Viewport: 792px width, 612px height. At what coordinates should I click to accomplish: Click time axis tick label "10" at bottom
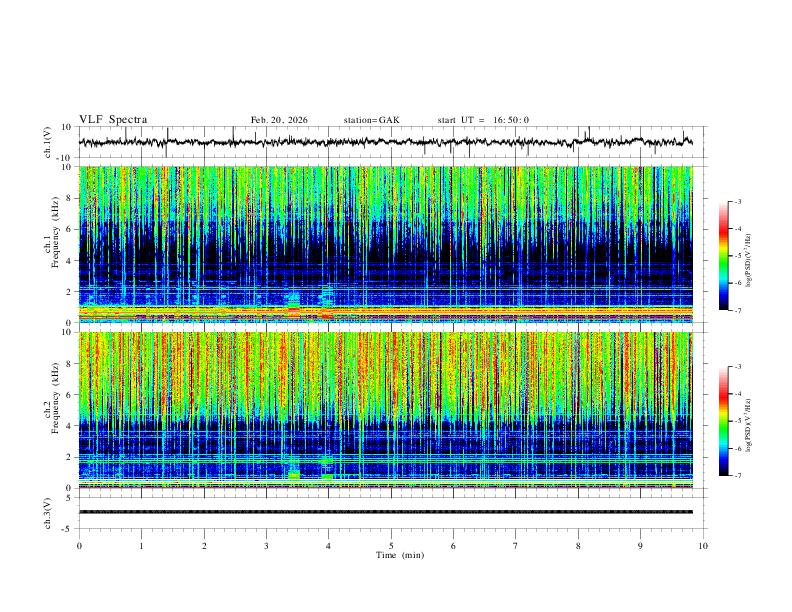[703, 546]
